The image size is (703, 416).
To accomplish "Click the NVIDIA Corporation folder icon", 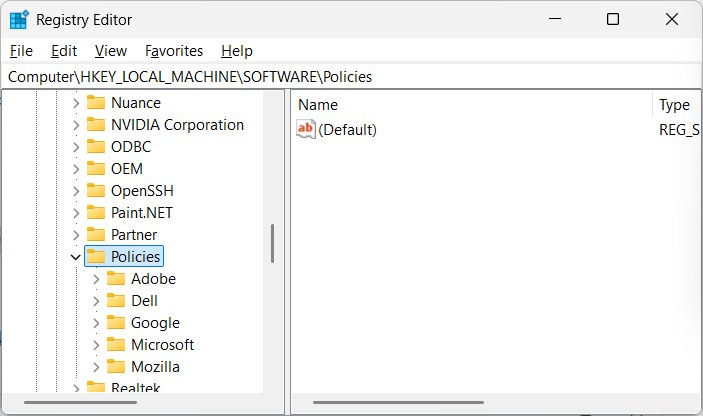I will 96,125.
